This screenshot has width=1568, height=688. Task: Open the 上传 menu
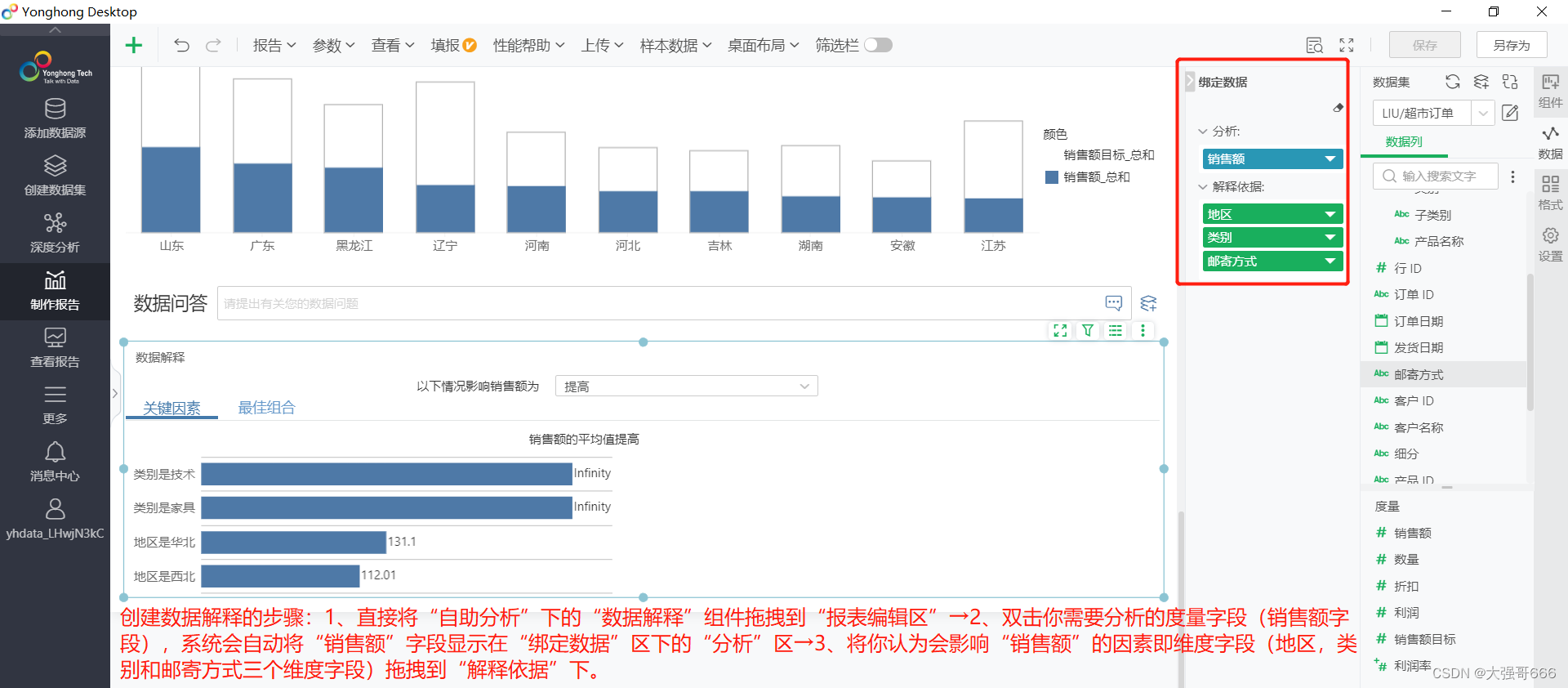point(602,46)
